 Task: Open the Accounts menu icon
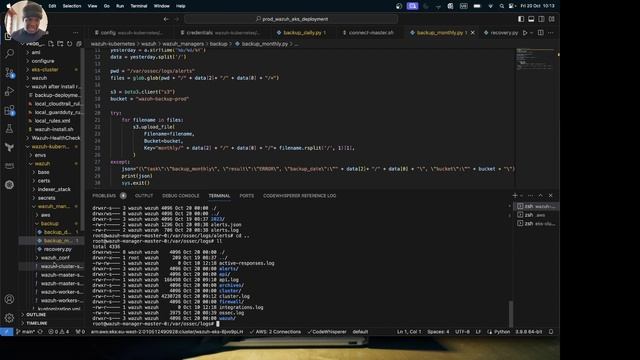(x=9, y=299)
